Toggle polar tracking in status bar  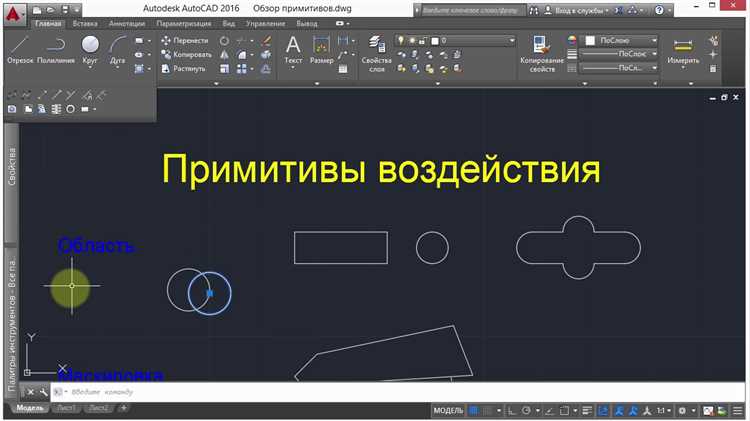coord(526,410)
